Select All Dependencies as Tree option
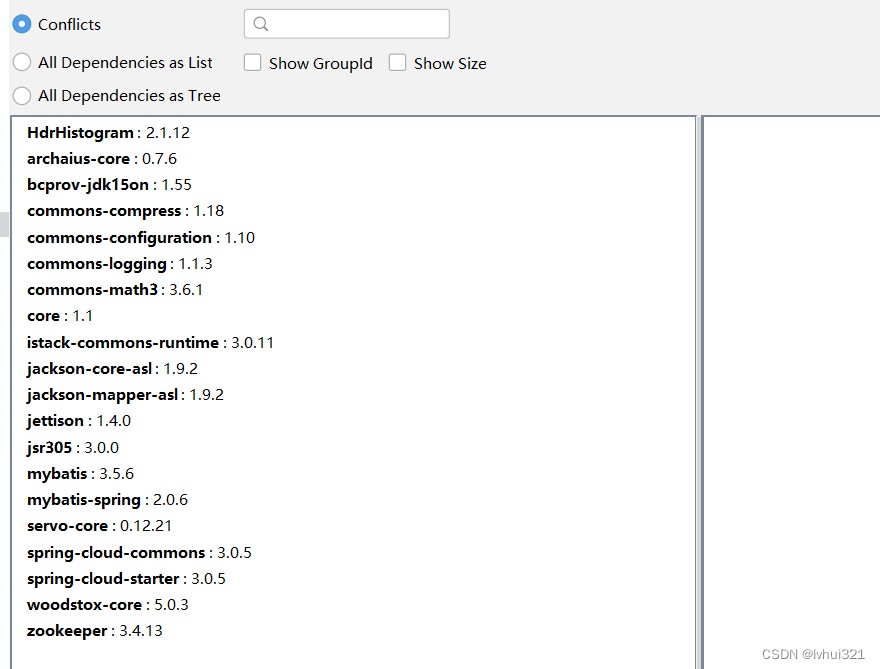Image resolution: width=880 pixels, height=669 pixels. tap(22, 95)
